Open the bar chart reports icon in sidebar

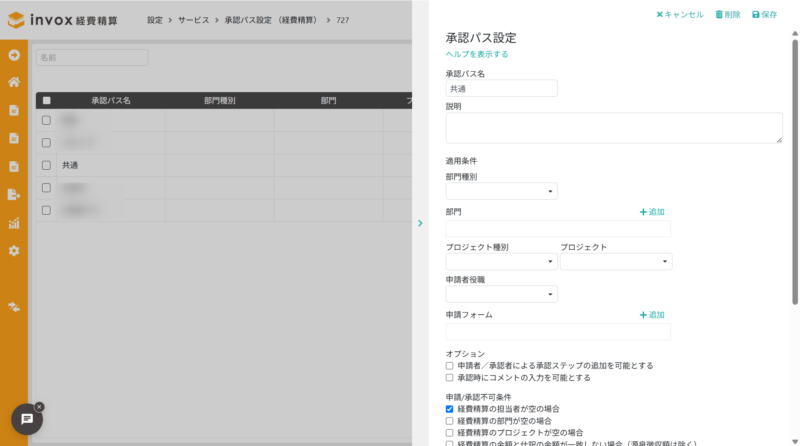click(14, 223)
